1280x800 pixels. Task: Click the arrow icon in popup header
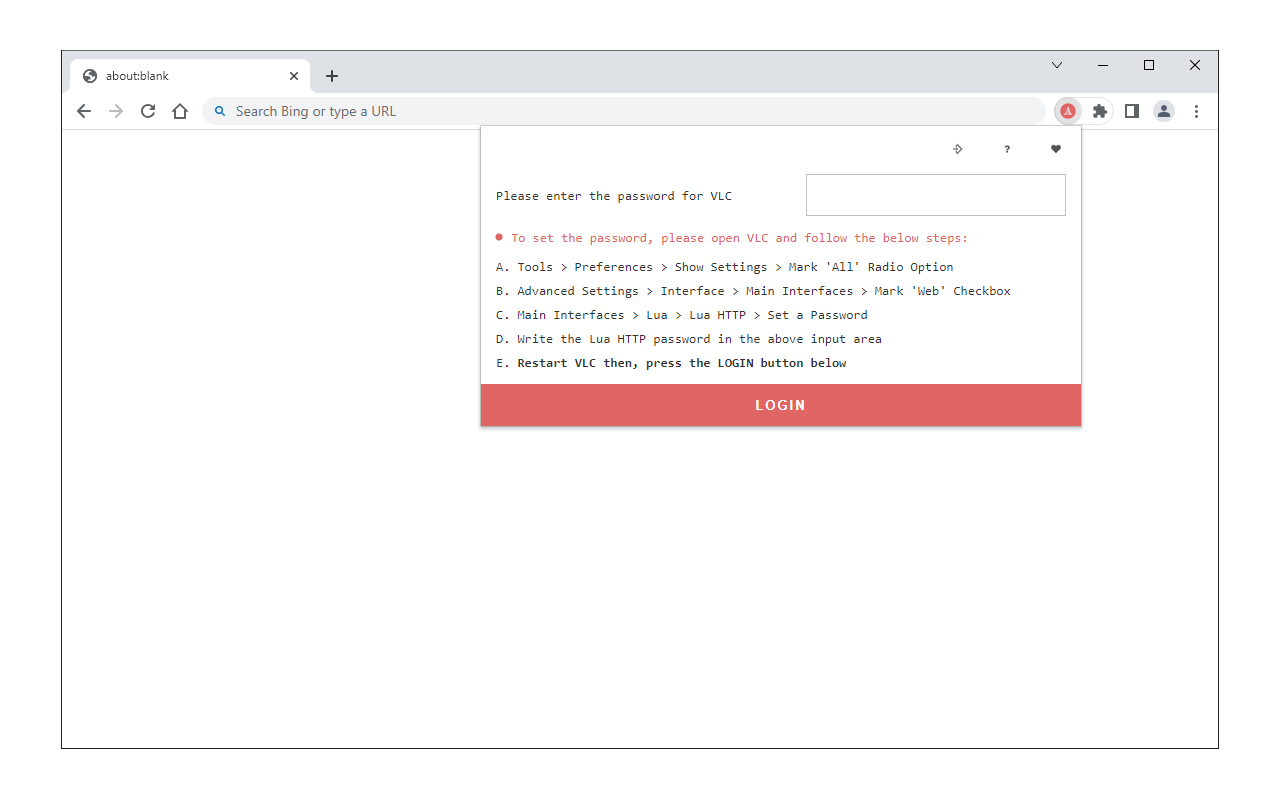coord(957,149)
